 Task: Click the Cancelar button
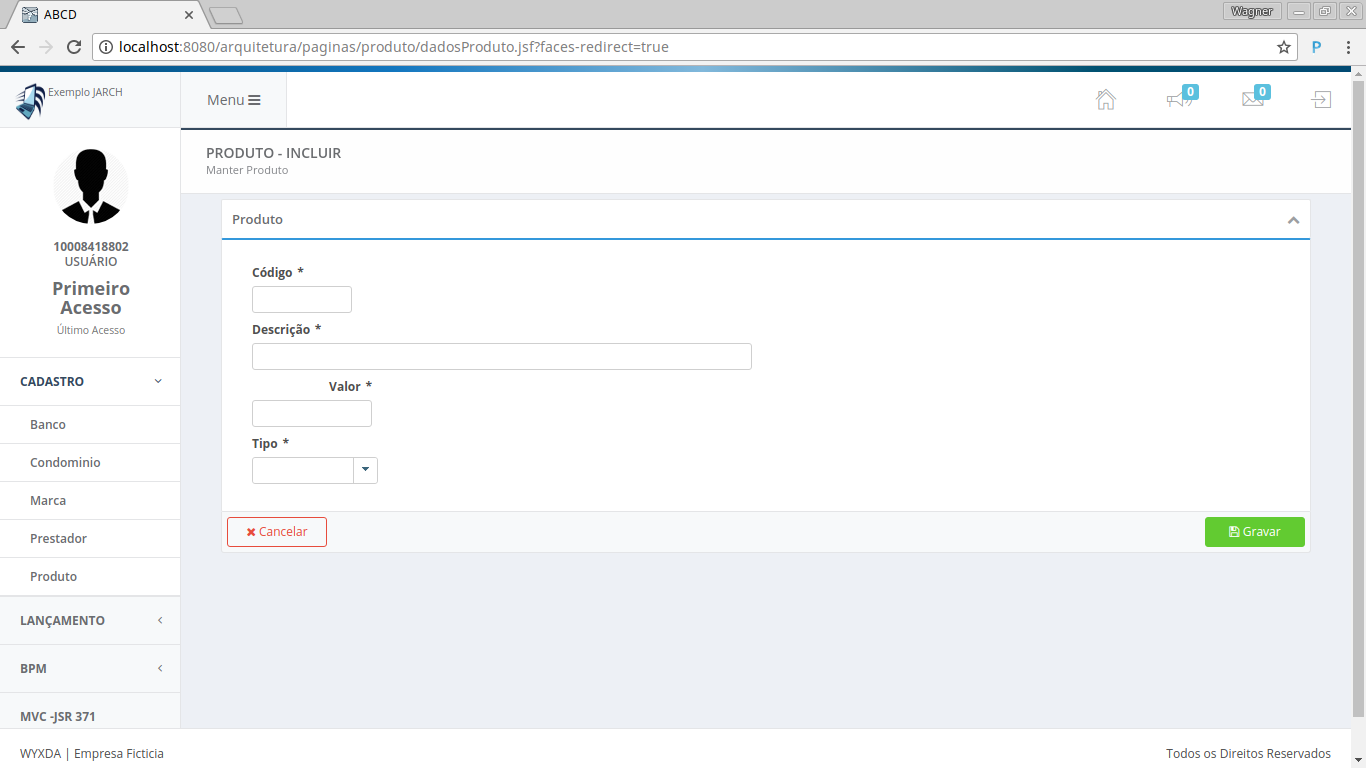coord(277,532)
